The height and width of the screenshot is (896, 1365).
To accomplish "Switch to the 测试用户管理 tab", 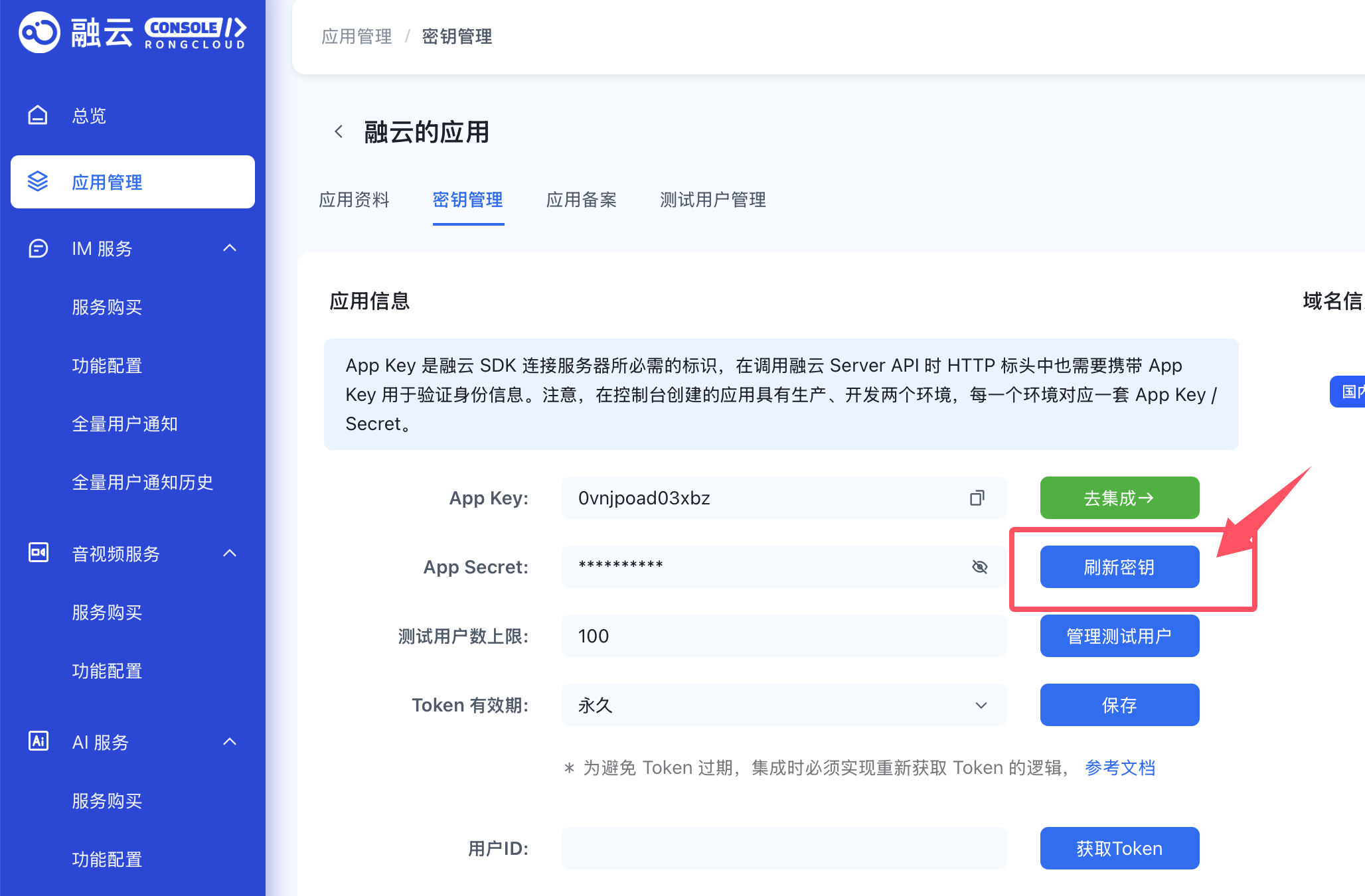I will pos(712,200).
